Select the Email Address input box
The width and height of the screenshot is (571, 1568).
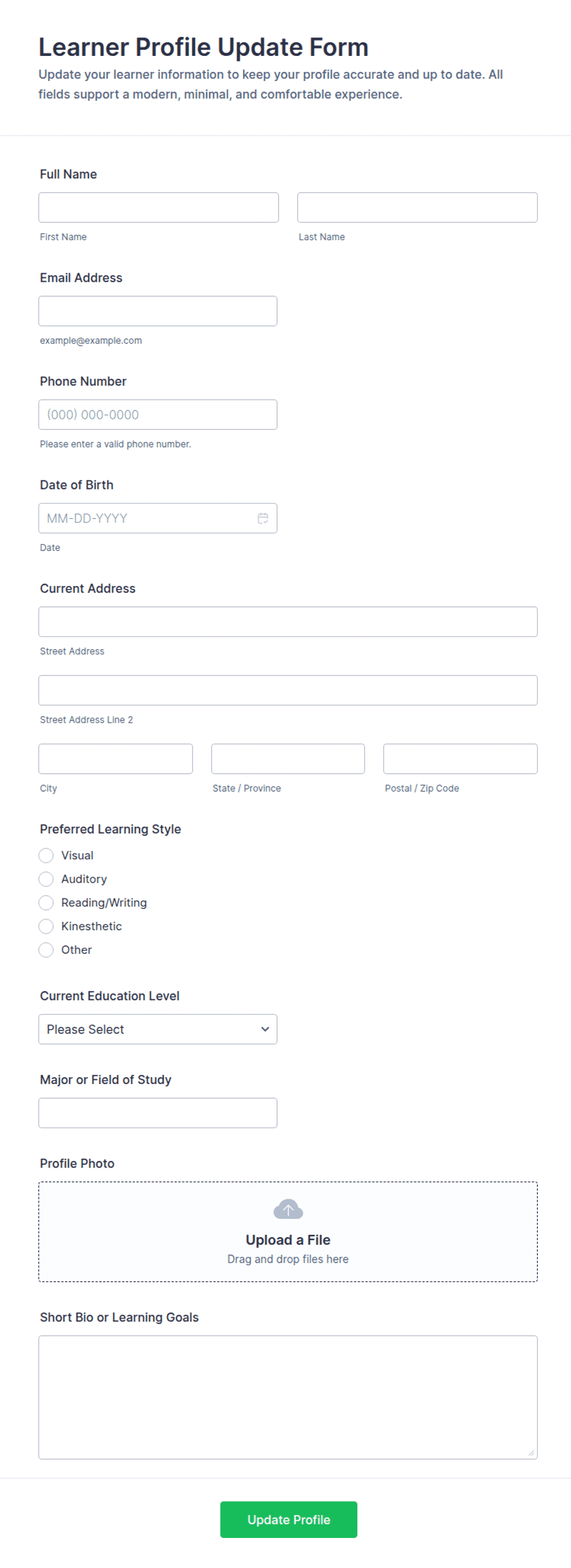158,311
